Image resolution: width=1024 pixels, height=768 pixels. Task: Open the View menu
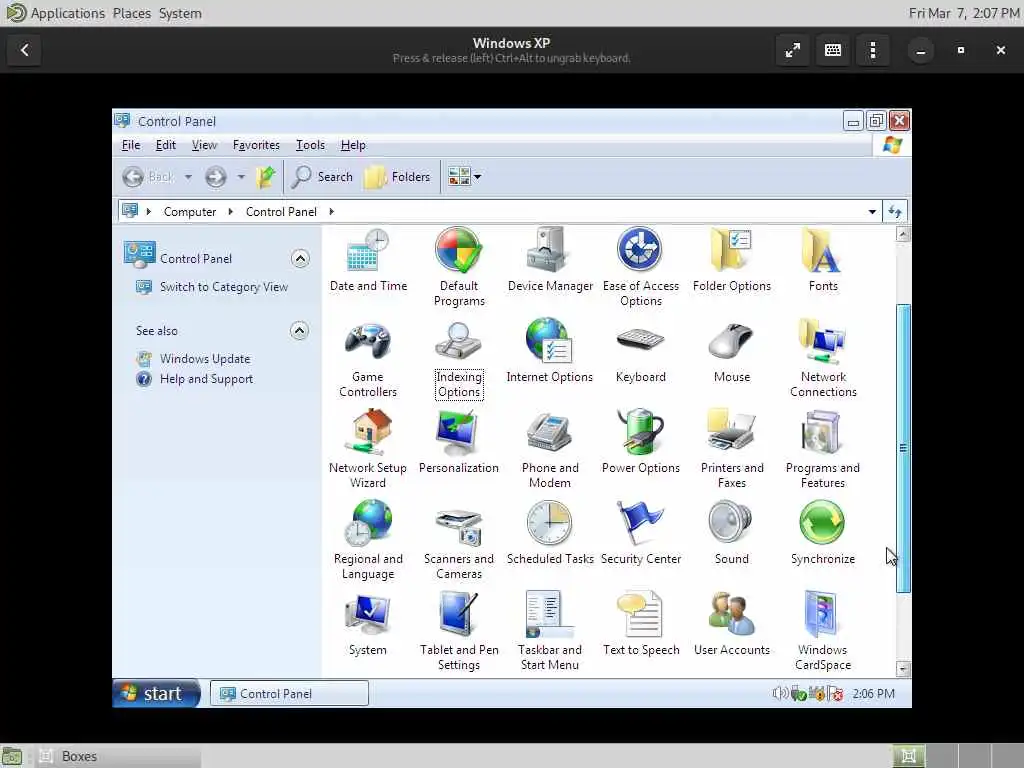[204, 145]
